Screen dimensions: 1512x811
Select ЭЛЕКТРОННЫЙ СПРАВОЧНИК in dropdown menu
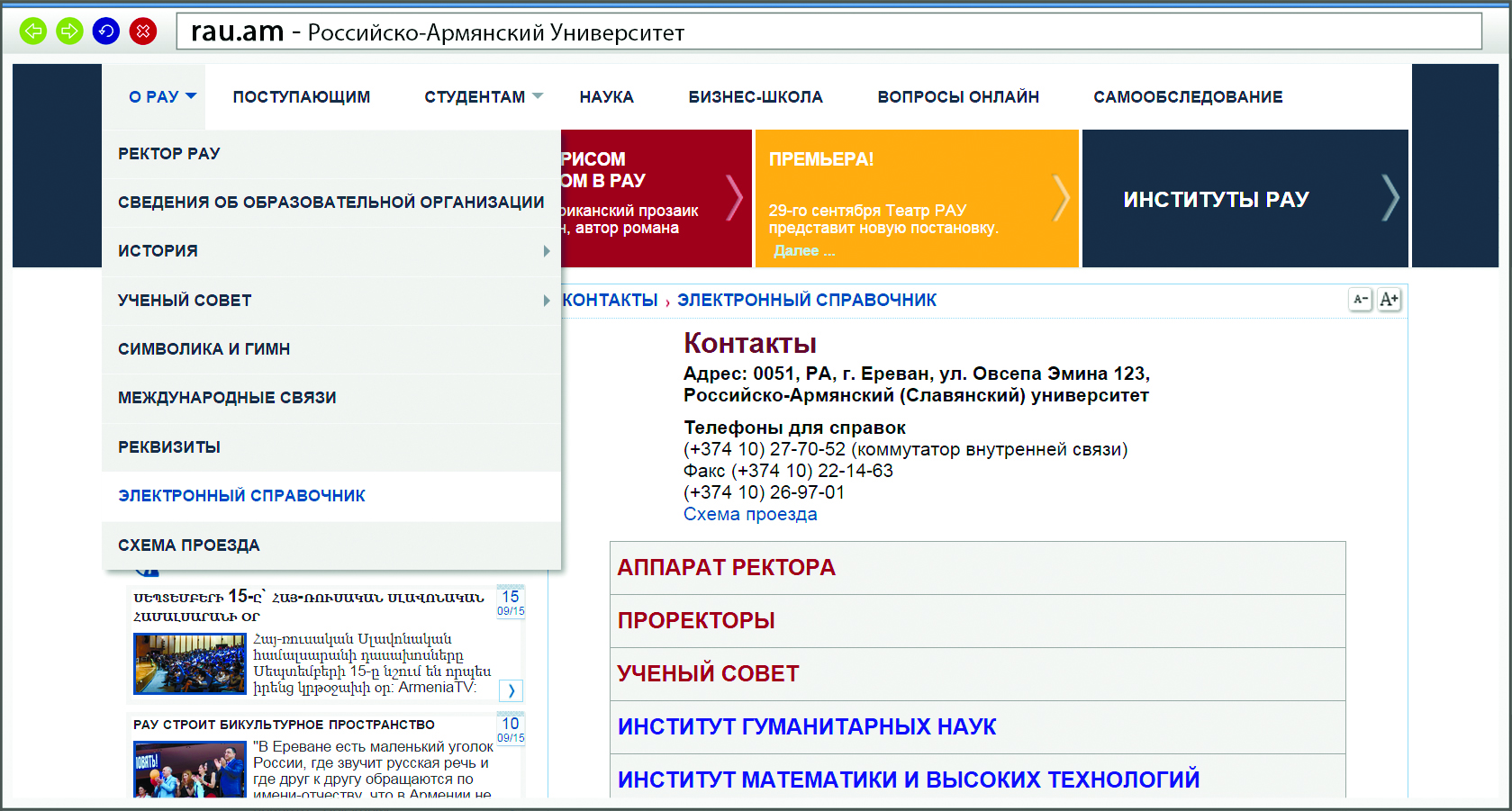click(331, 496)
